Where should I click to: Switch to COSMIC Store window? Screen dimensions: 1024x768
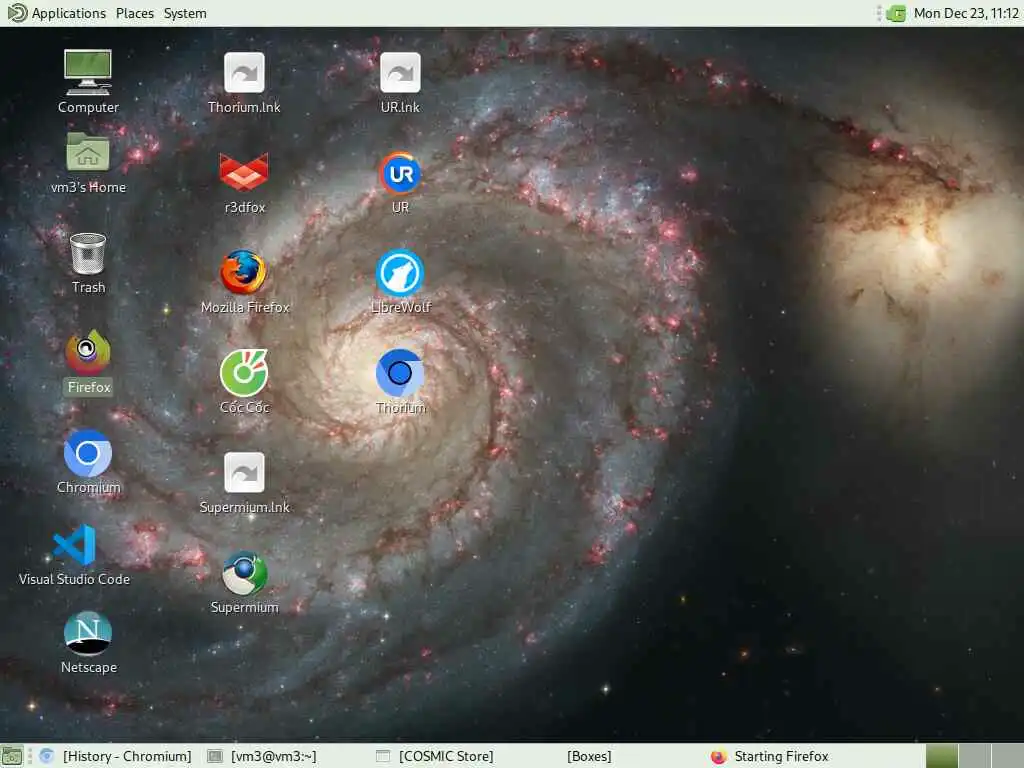click(x=435, y=756)
